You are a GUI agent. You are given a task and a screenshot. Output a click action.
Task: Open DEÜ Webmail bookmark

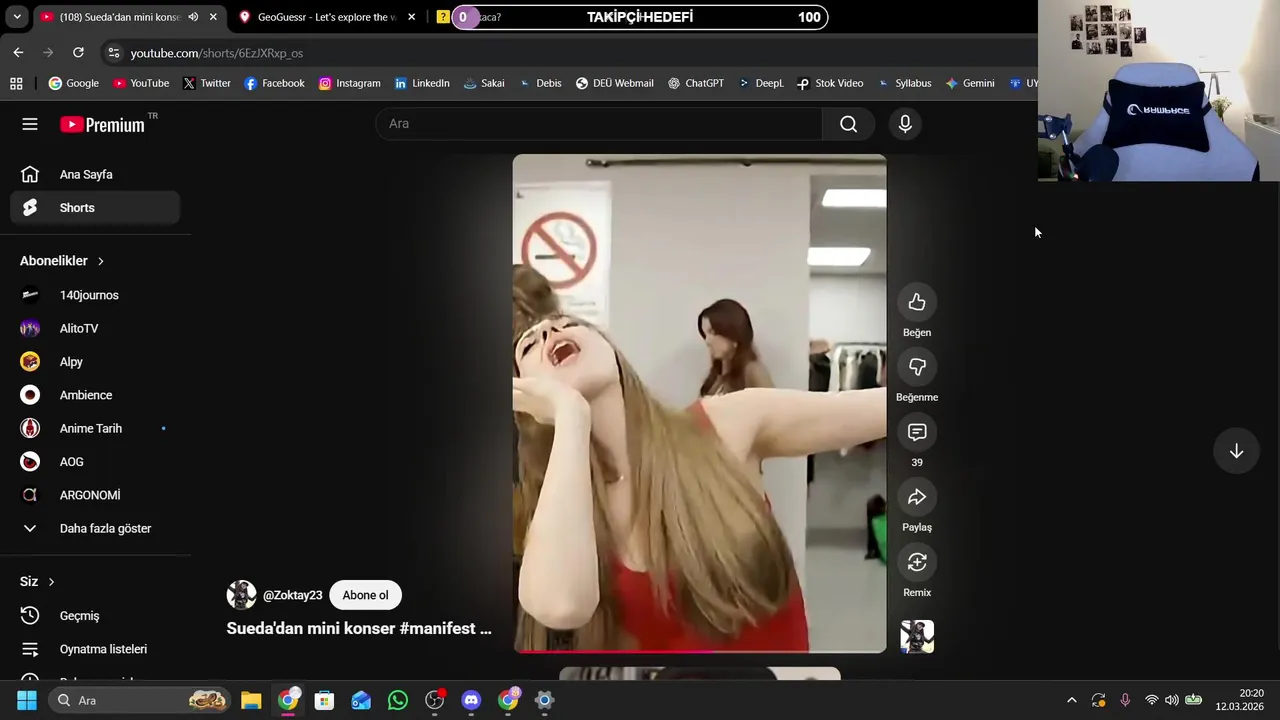(x=614, y=83)
